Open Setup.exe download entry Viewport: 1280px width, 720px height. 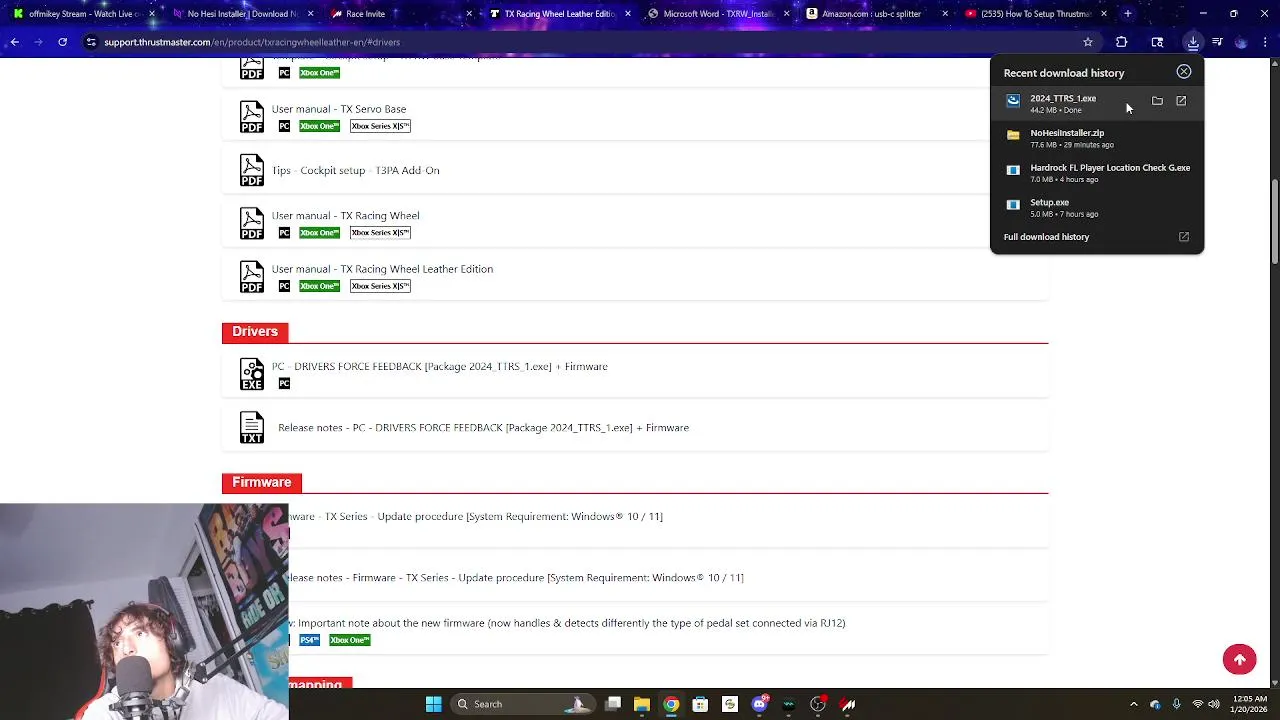[1097, 207]
